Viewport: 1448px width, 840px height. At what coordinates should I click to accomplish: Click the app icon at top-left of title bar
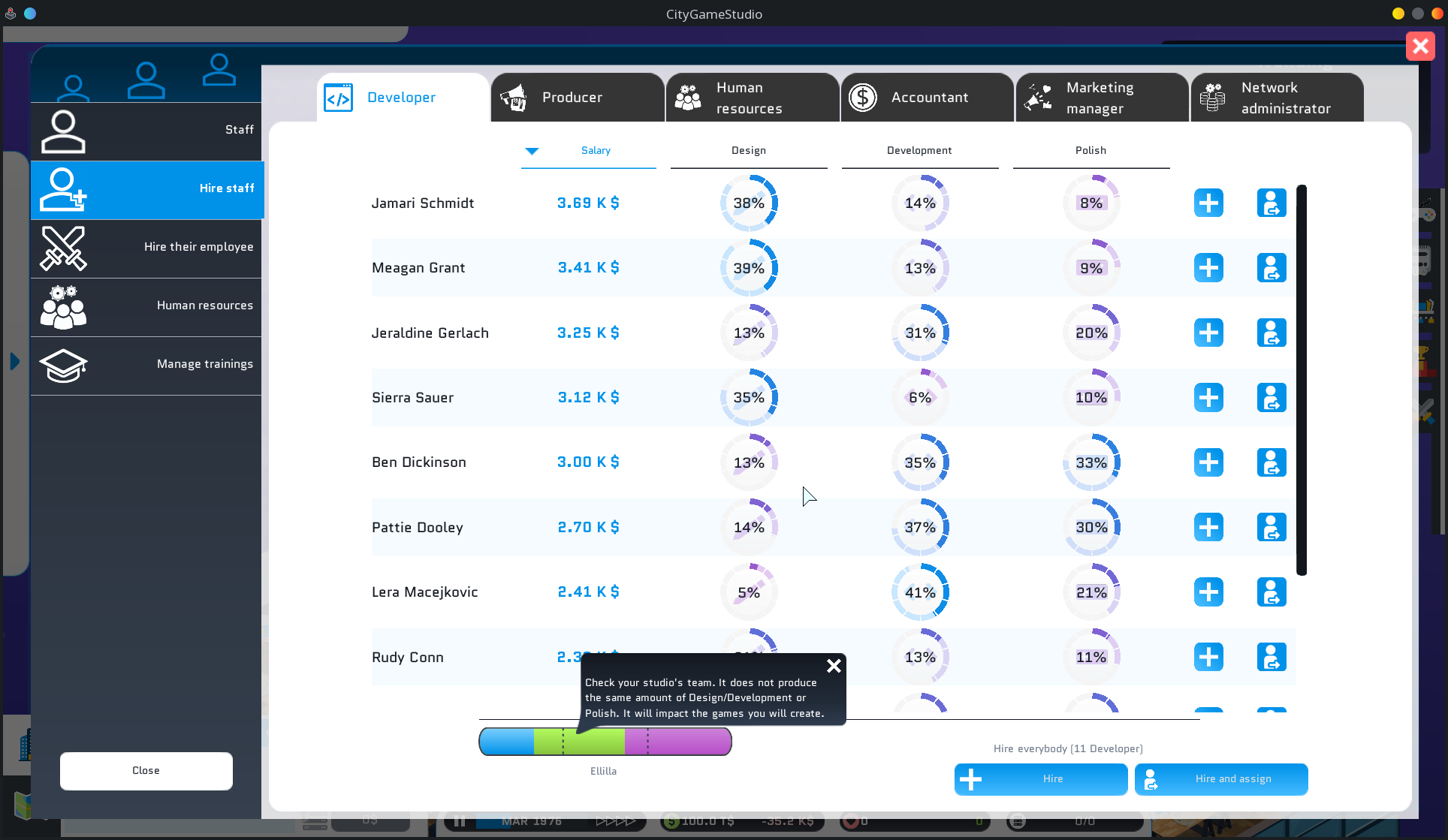[x=11, y=14]
